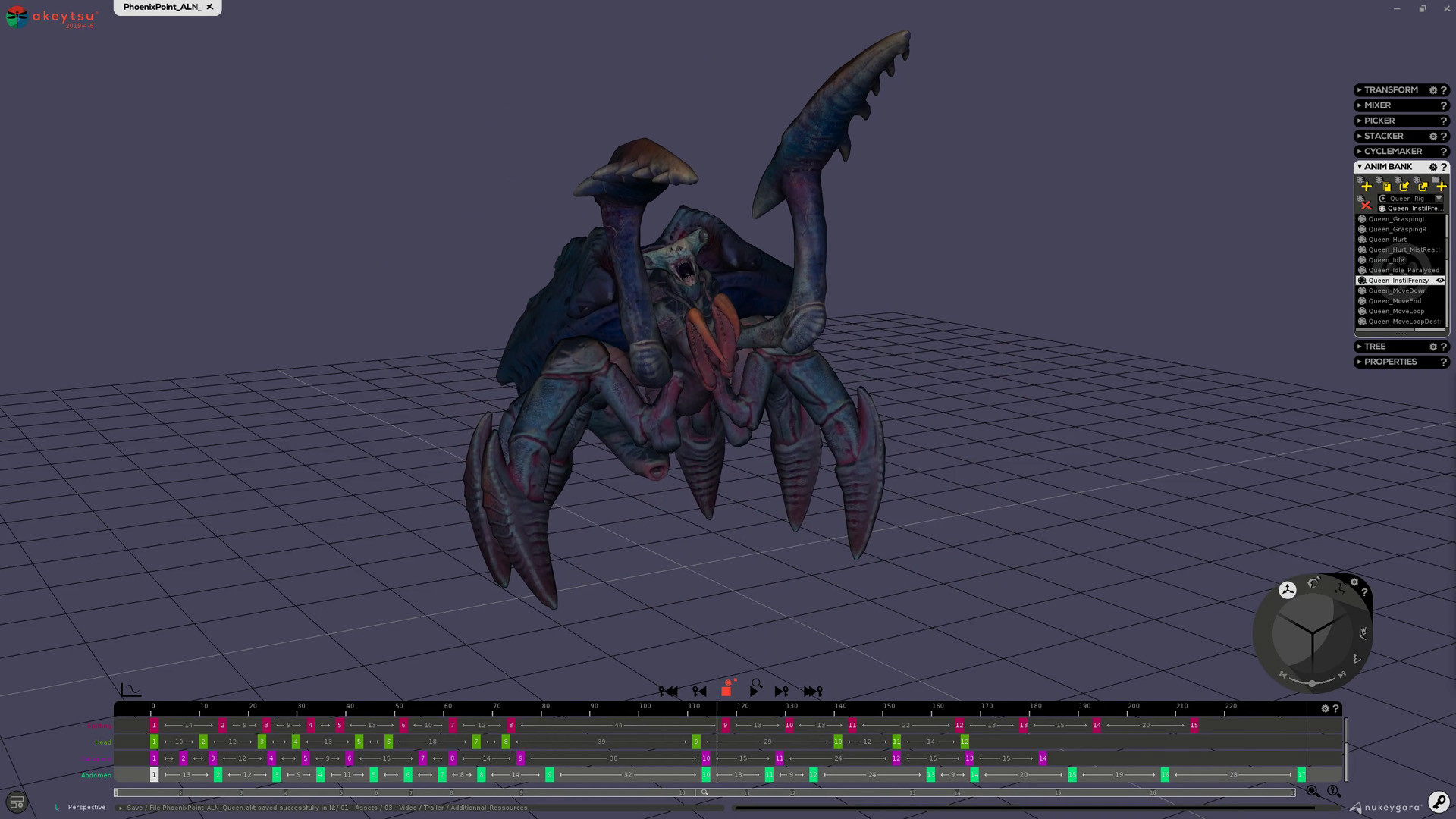This screenshot has width=1456, height=819.
Task: Click the help question mark on the MIXER panel
Action: pos(1443,105)
